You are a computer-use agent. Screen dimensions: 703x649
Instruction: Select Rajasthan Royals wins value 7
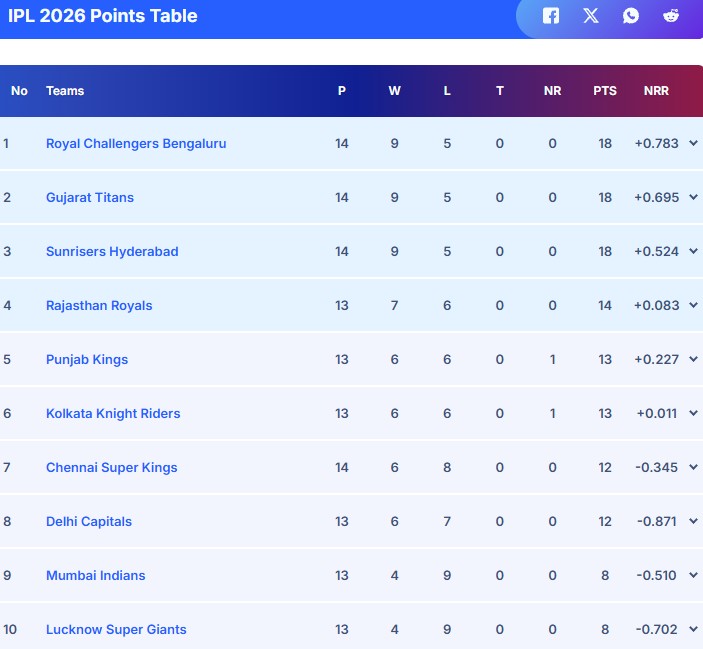point(395,305)
